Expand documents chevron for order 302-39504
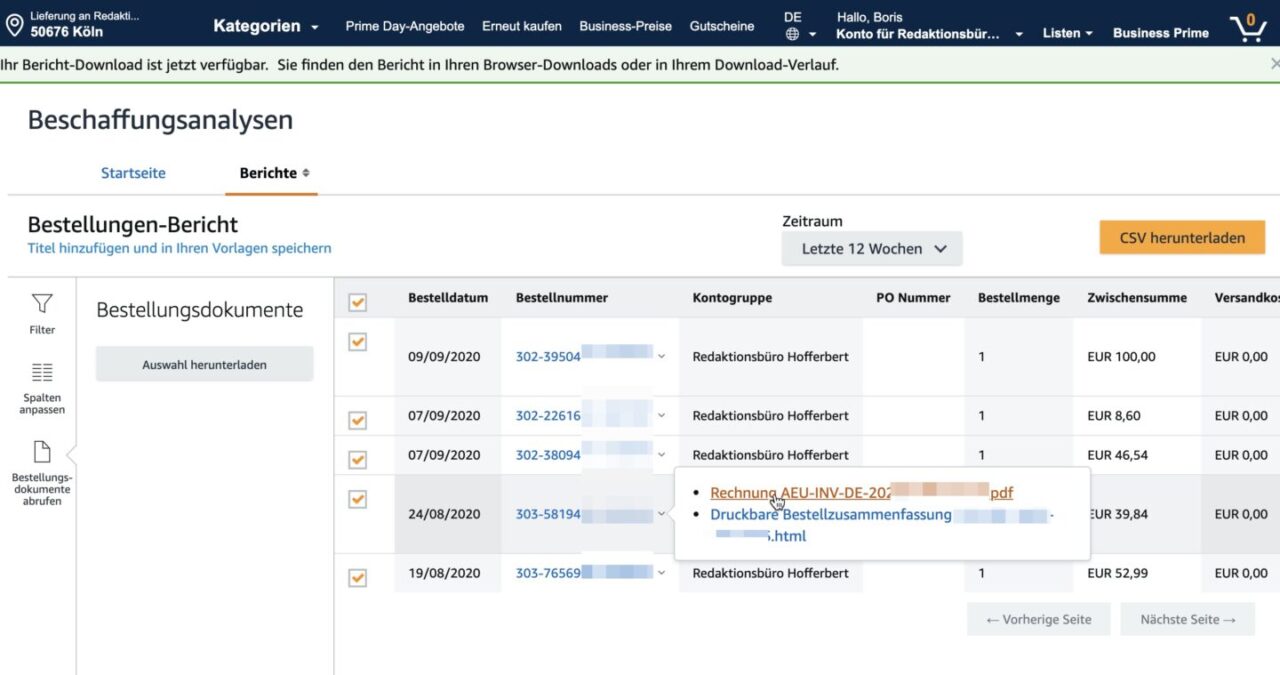Image resolution: width=1280 pixels, height=675 pixels. pyautogui.click(x=661, y=357)
